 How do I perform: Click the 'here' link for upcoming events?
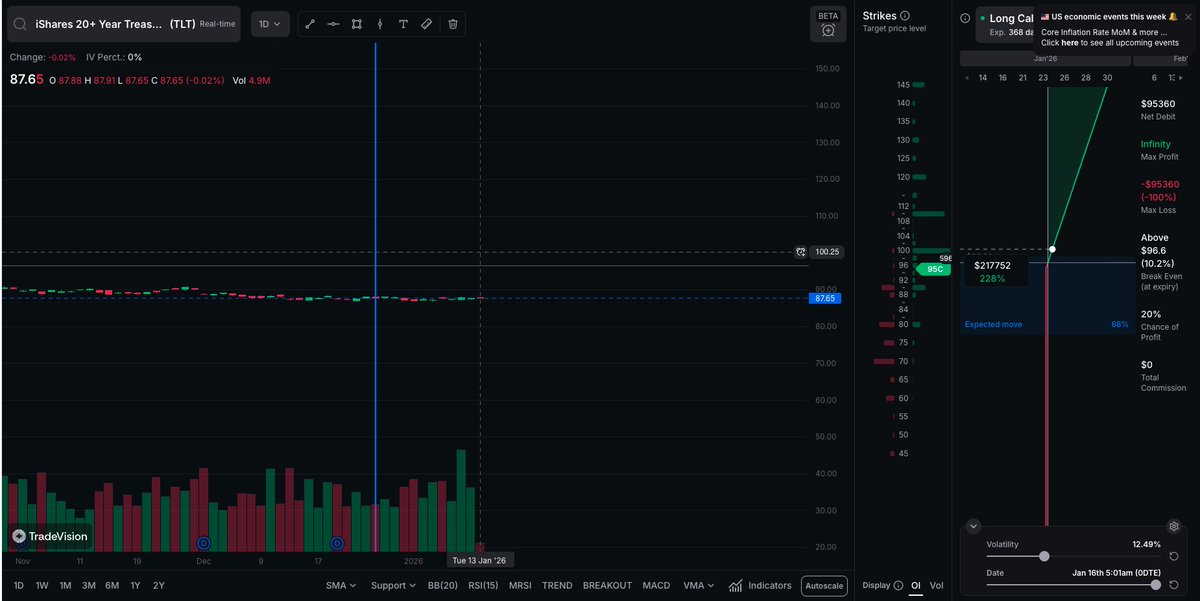coord(1069,43)
